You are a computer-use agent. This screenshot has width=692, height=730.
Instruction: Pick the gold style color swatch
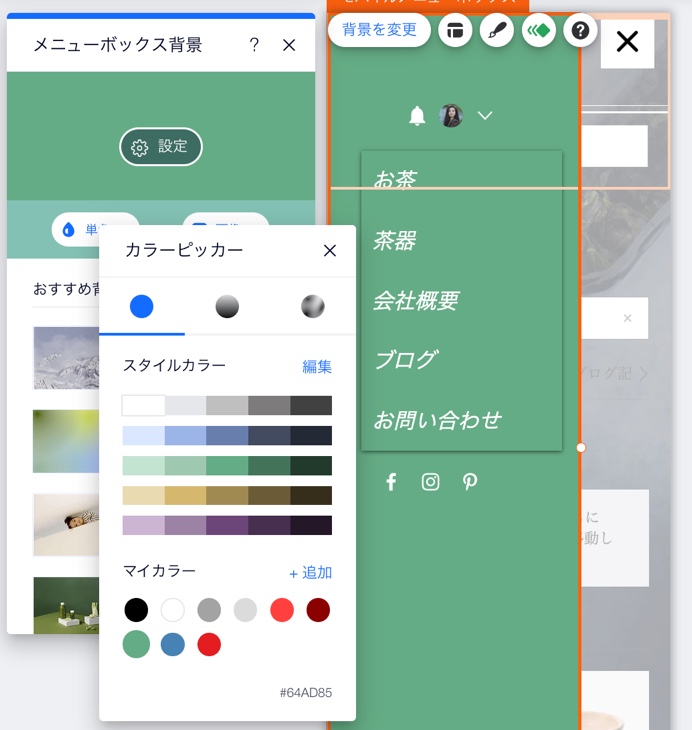pos(185,495)
